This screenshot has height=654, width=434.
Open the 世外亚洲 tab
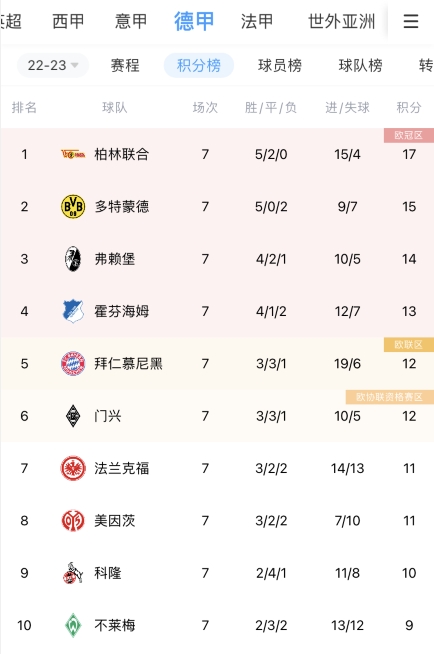click(x=341, y=21)
